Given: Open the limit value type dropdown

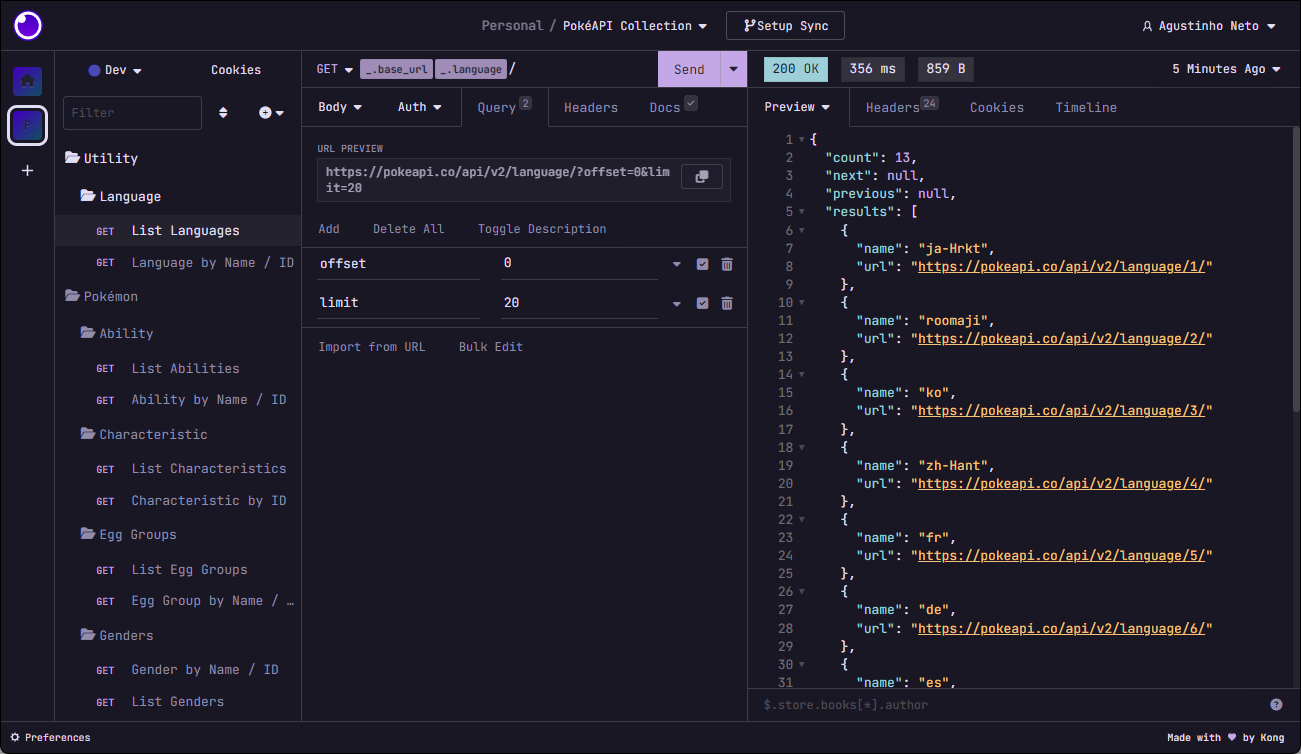Looking at the screenshot, I should (677, 303).
